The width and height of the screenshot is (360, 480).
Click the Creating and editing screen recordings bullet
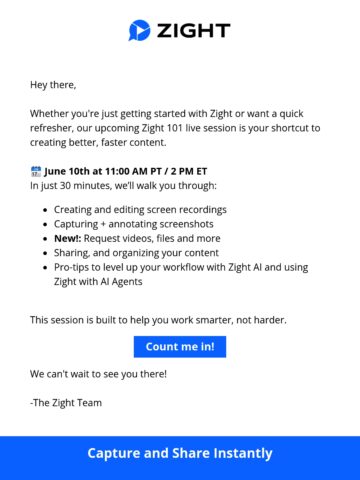point(140,210)
